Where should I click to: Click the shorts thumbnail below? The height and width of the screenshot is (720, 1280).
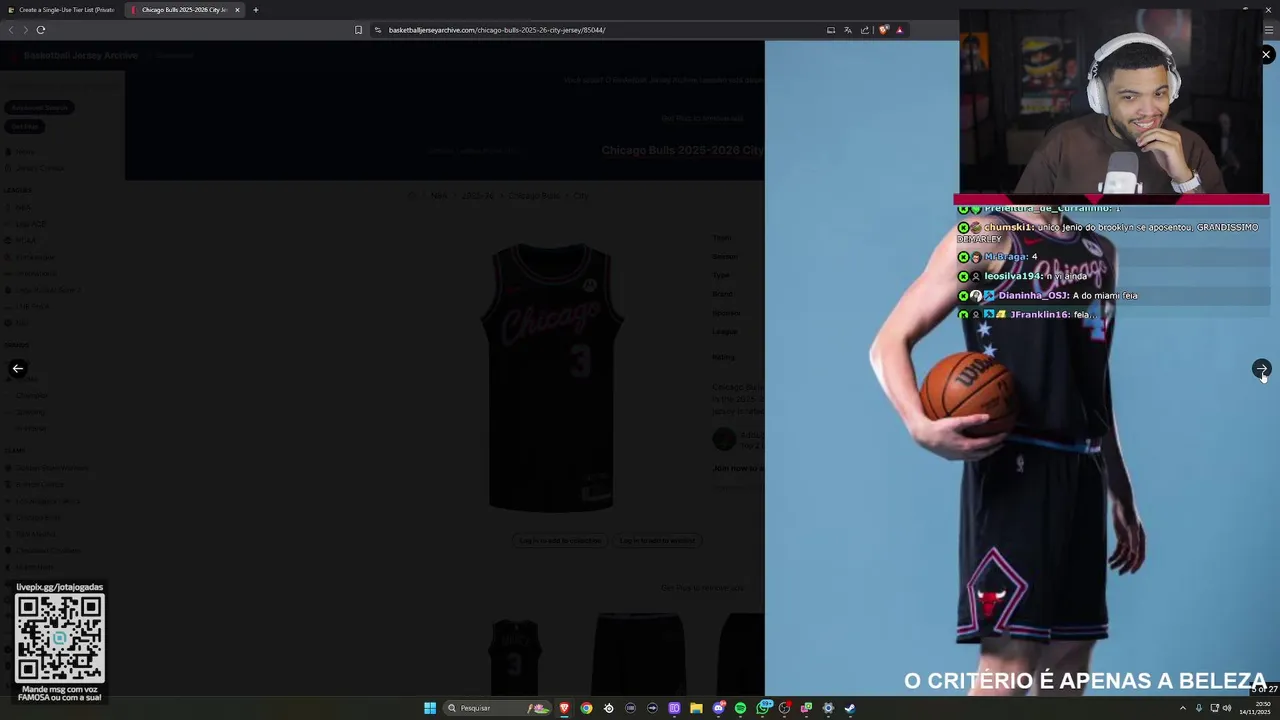tap(639, 655)
